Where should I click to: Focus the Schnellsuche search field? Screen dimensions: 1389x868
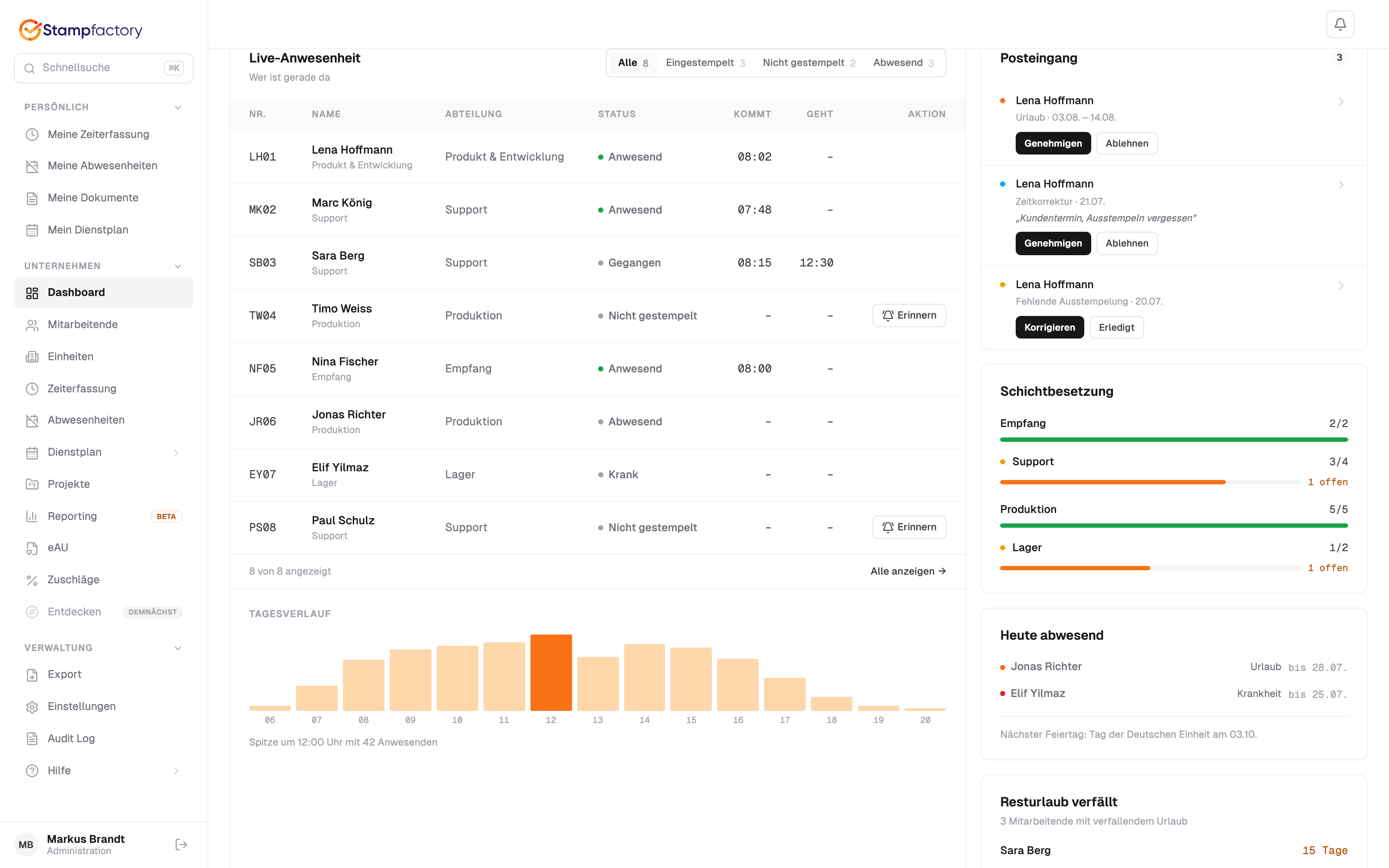click(103, 68)
